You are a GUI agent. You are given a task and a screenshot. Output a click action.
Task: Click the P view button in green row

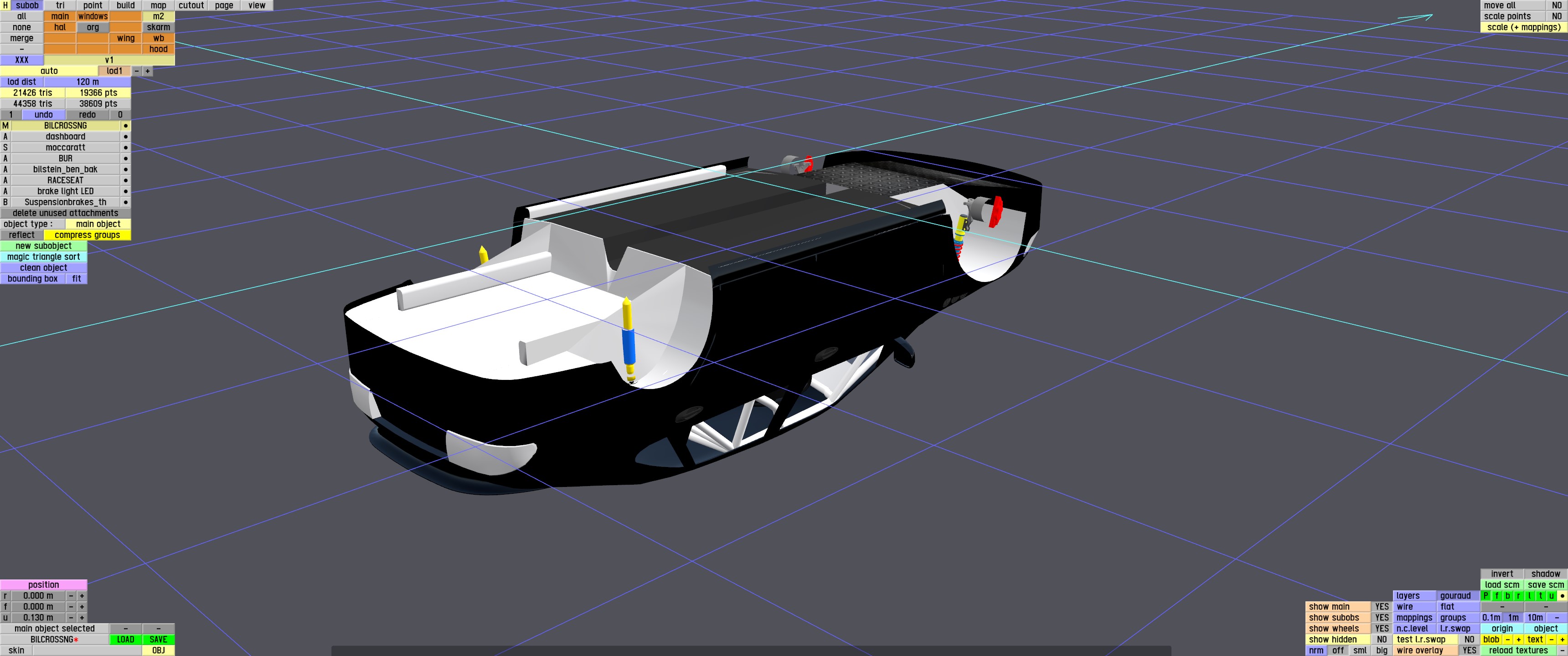click(1485, 596)
